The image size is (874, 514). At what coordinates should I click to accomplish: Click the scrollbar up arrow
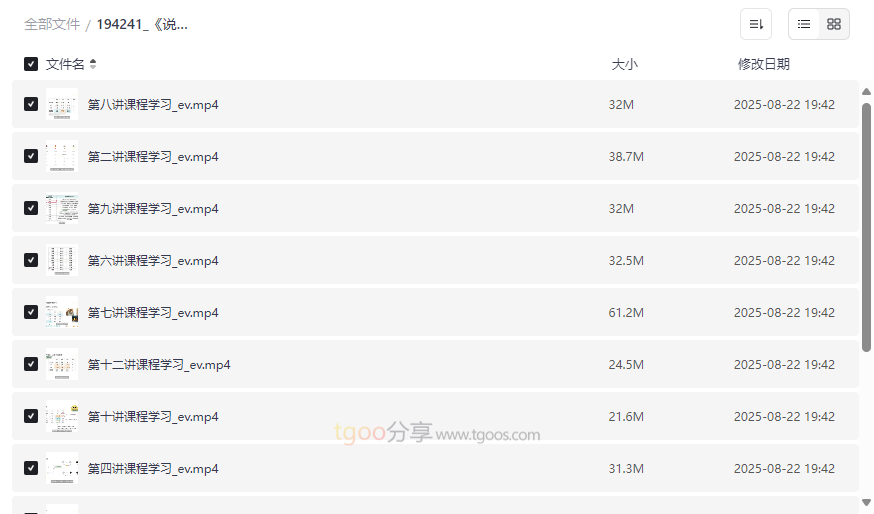866,92
